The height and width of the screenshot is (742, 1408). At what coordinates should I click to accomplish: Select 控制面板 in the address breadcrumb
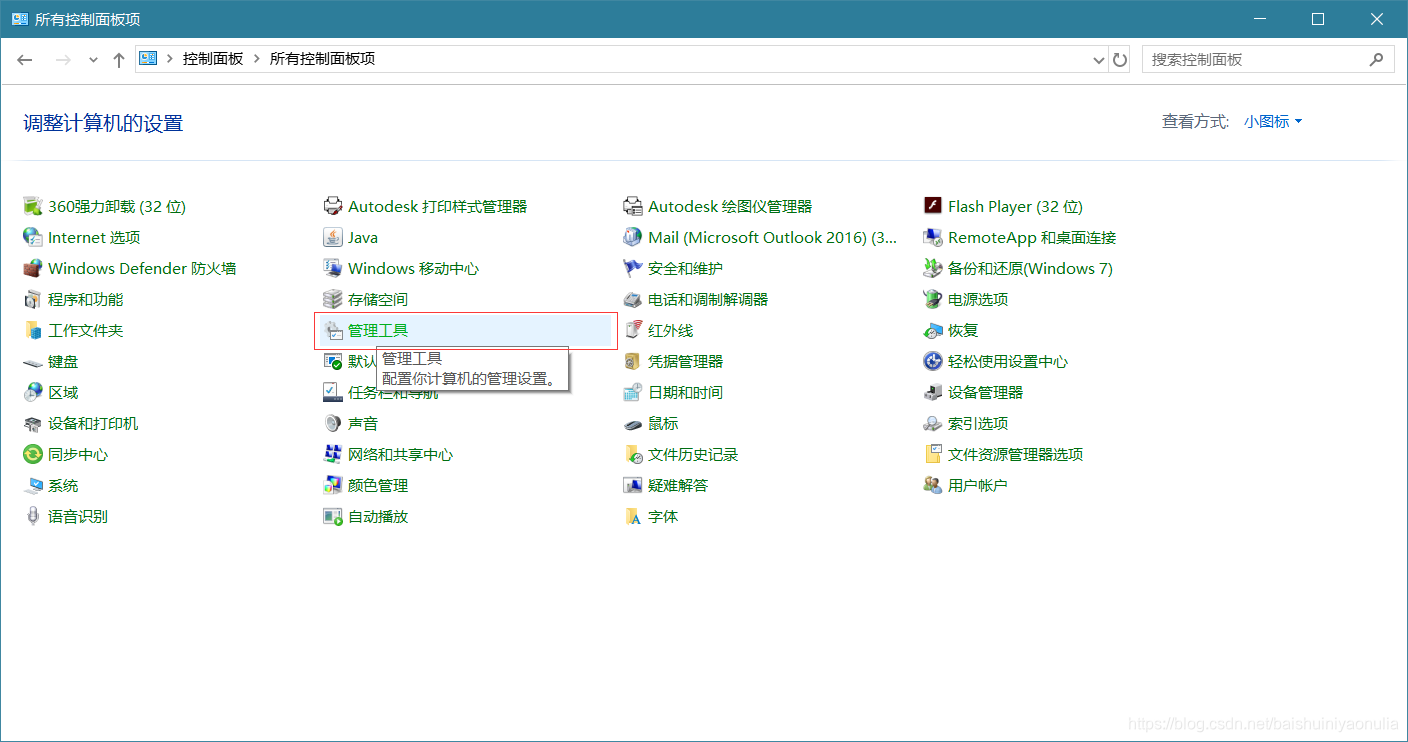coord(213,59)
